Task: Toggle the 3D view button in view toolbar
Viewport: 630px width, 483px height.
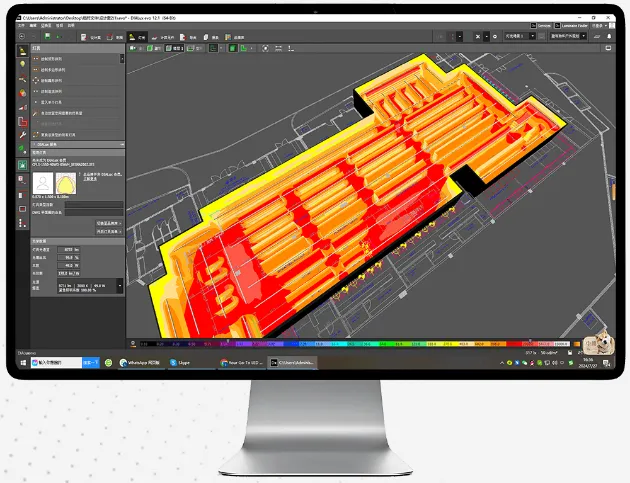Action: pos(154,48)
